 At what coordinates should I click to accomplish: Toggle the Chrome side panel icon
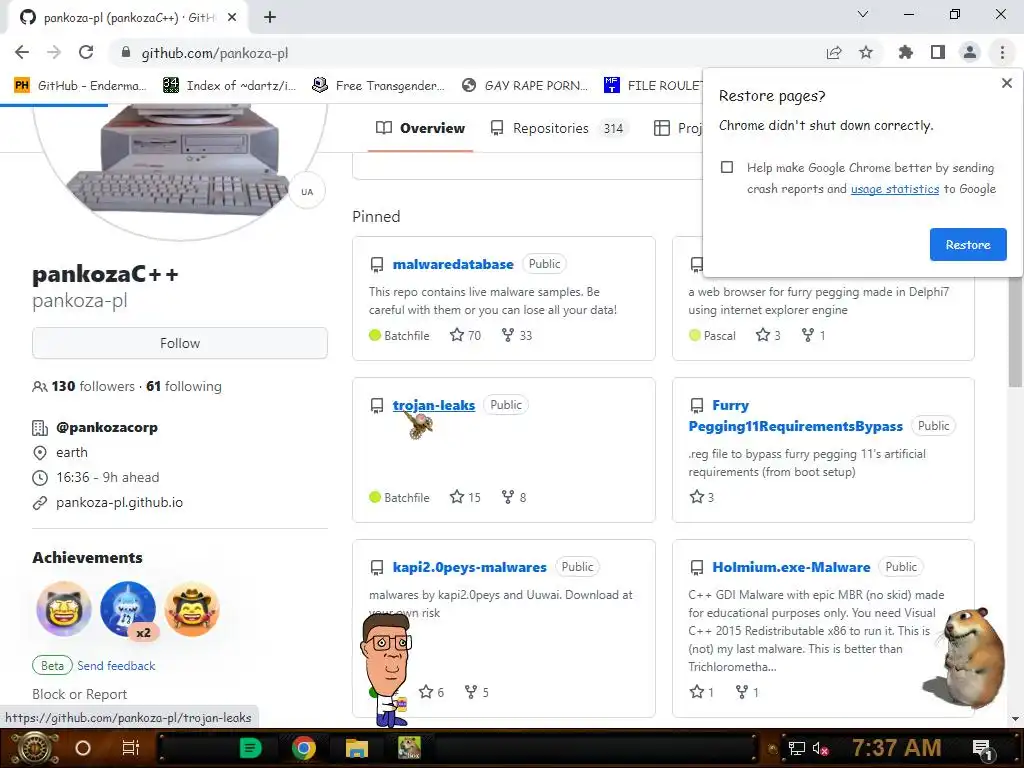(x=938, y=52)
